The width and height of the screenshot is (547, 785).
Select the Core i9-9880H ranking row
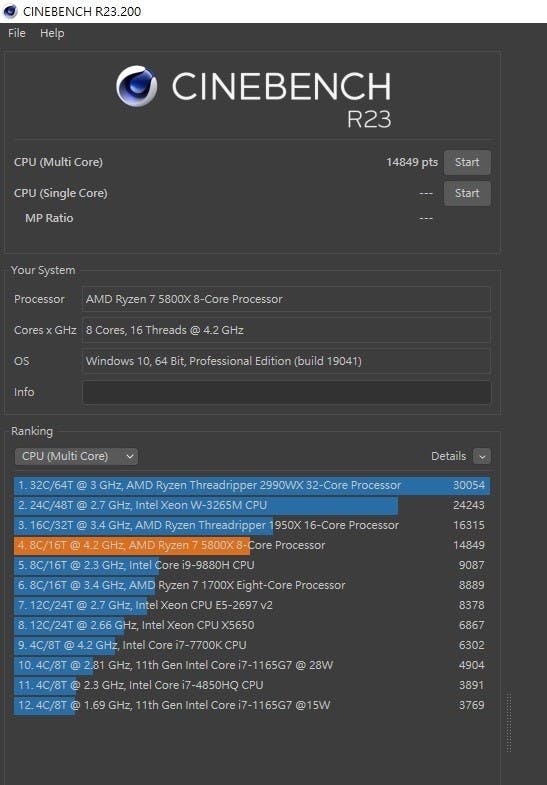(252, 565)
